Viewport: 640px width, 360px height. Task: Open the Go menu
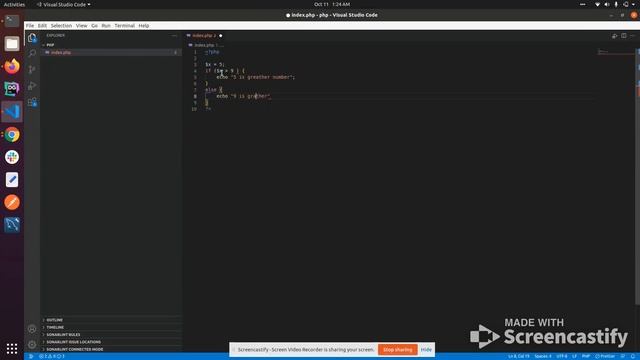point(94,25)
